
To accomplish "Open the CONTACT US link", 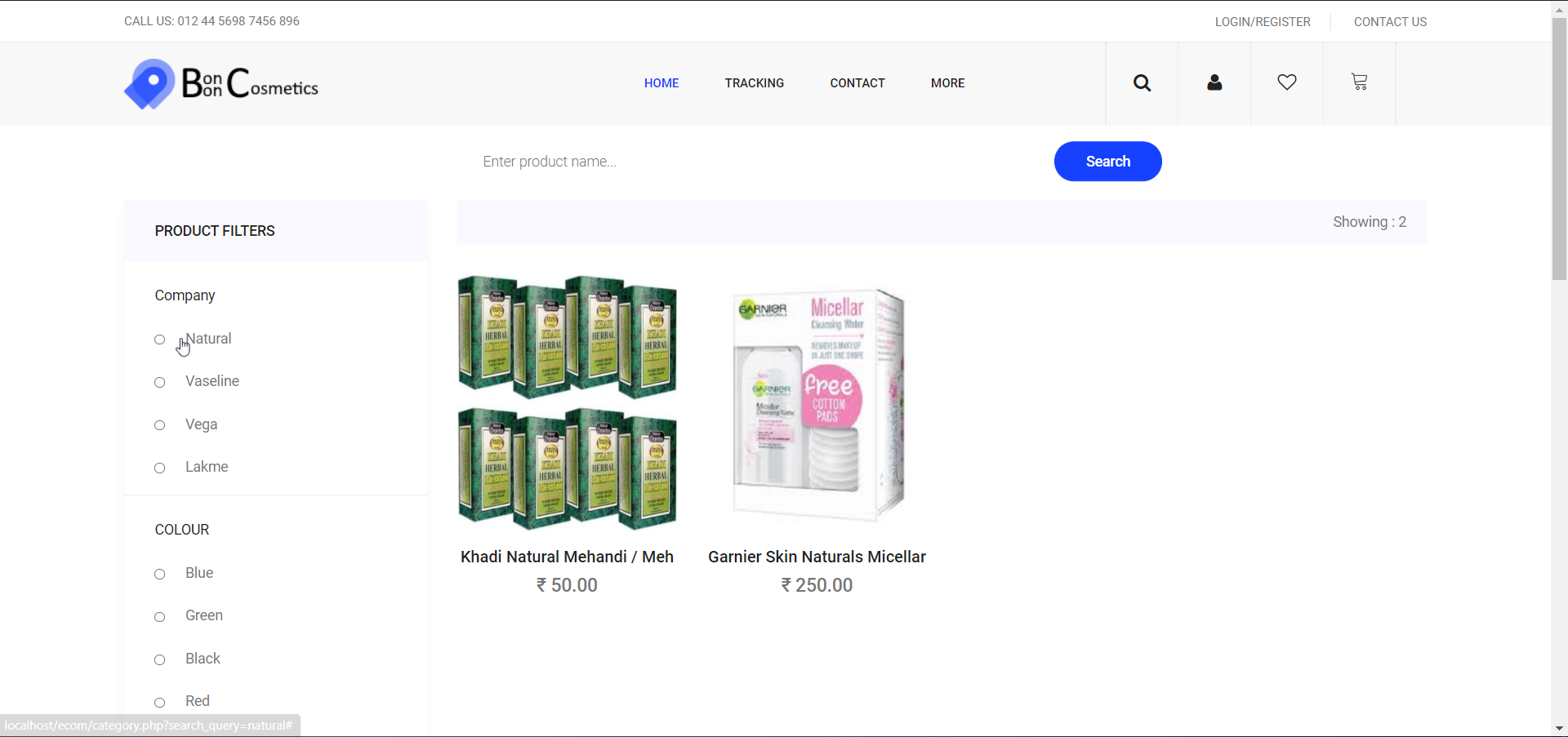I will click(1390, 22).
